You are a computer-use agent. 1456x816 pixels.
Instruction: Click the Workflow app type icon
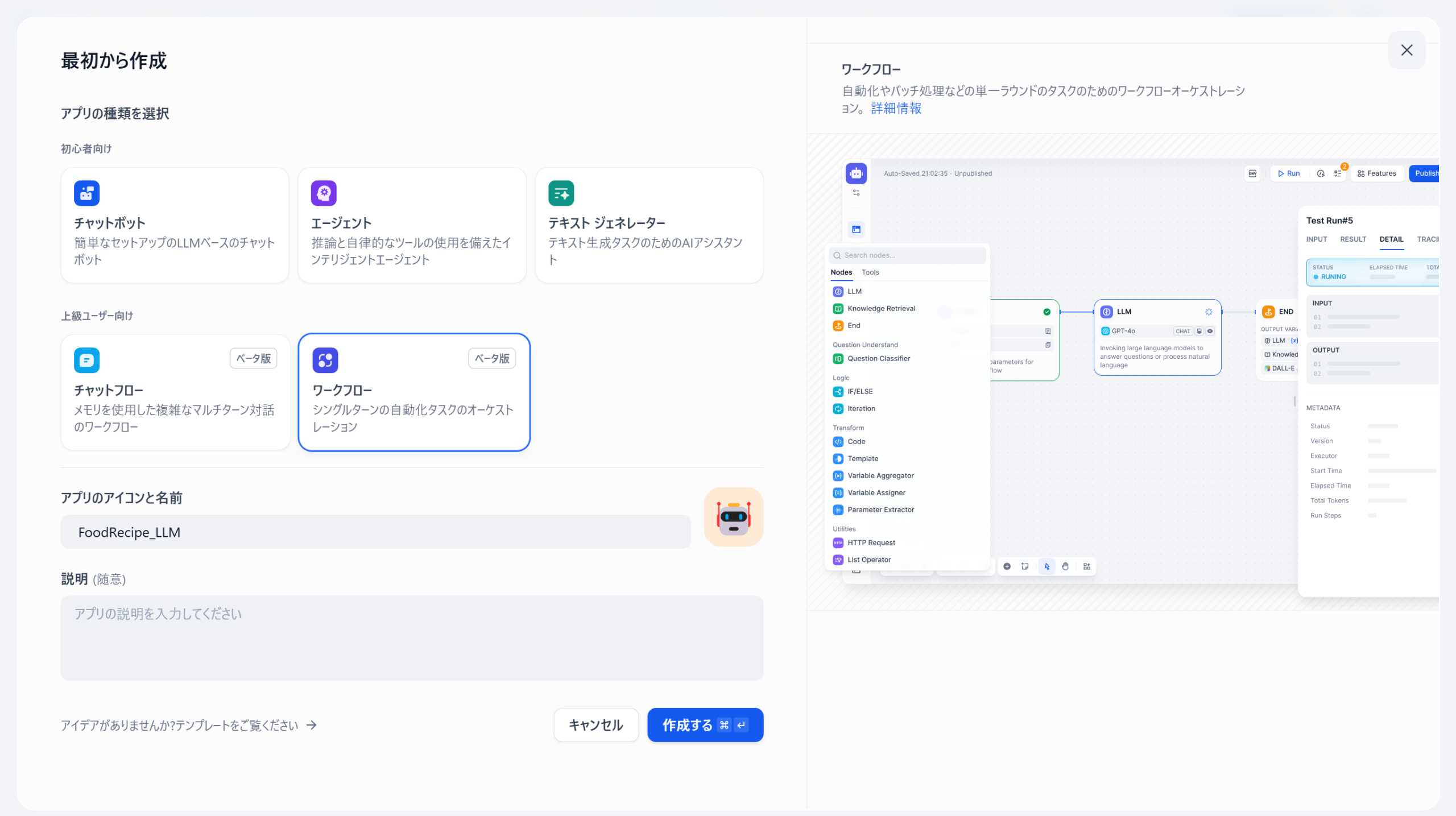coord(325,360)
